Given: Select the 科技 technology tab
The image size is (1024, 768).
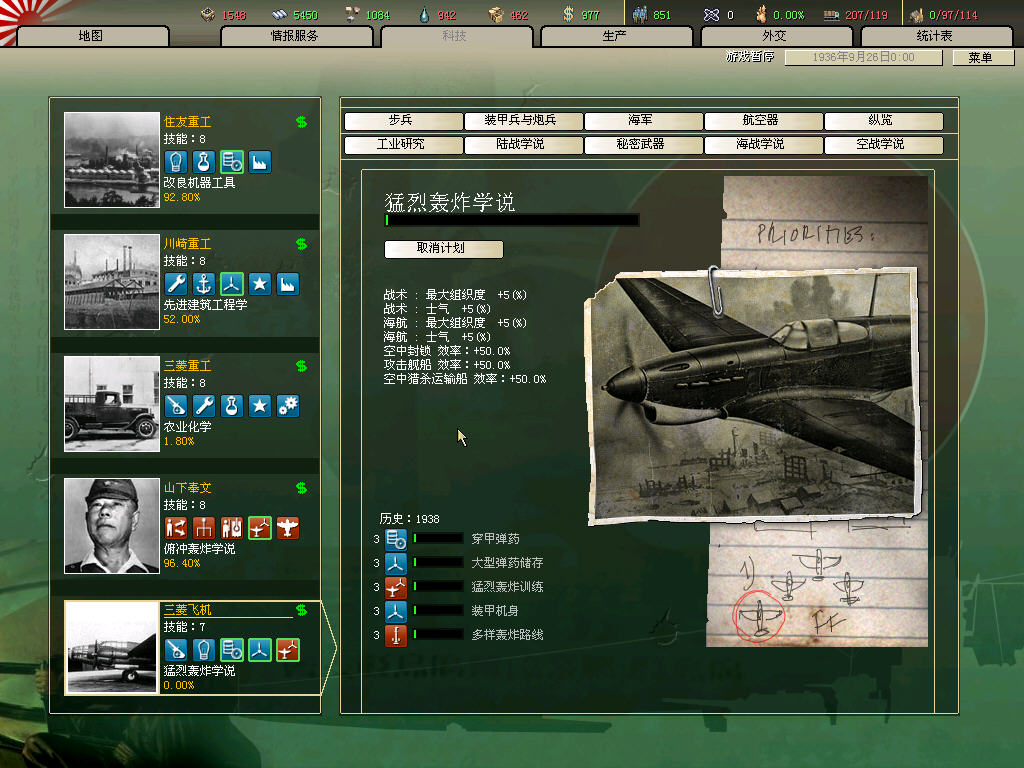Looking at the screenshot, I should click(455, 36).
